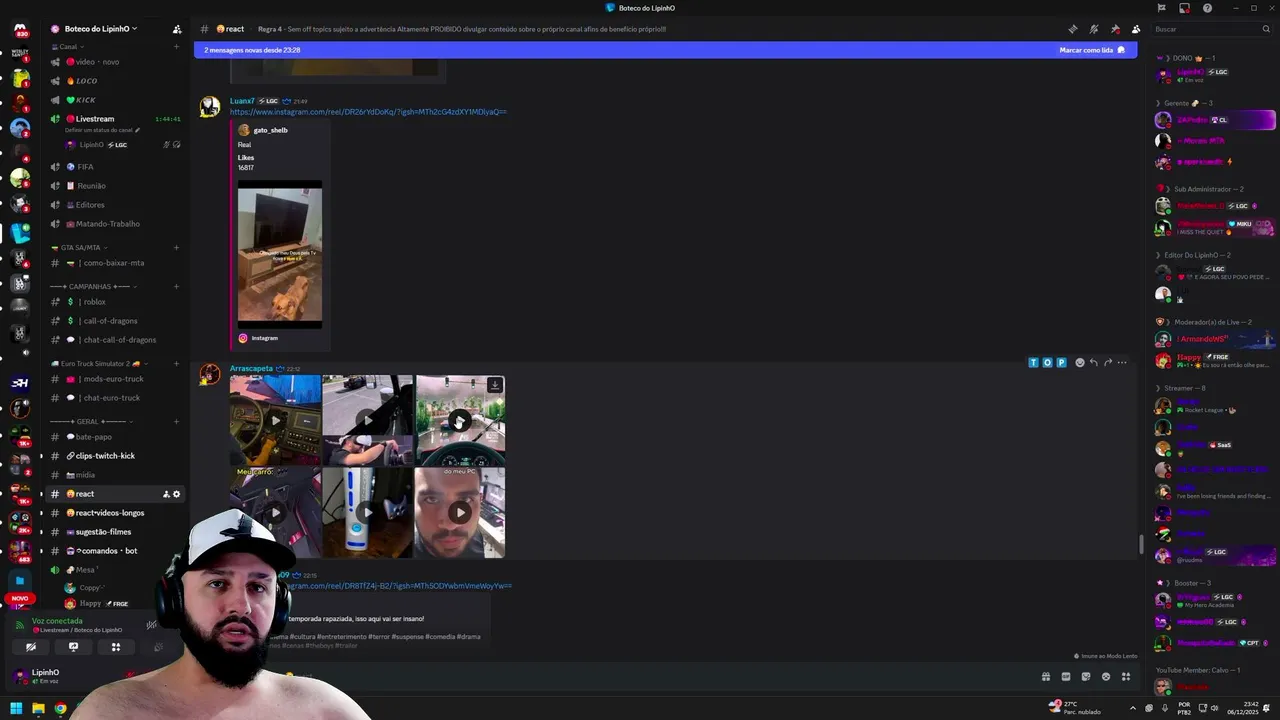Open the Threads icon in channel header
Image resolution: width=1280 pixels, height=720 pixels.
(x=1073, y=29)
